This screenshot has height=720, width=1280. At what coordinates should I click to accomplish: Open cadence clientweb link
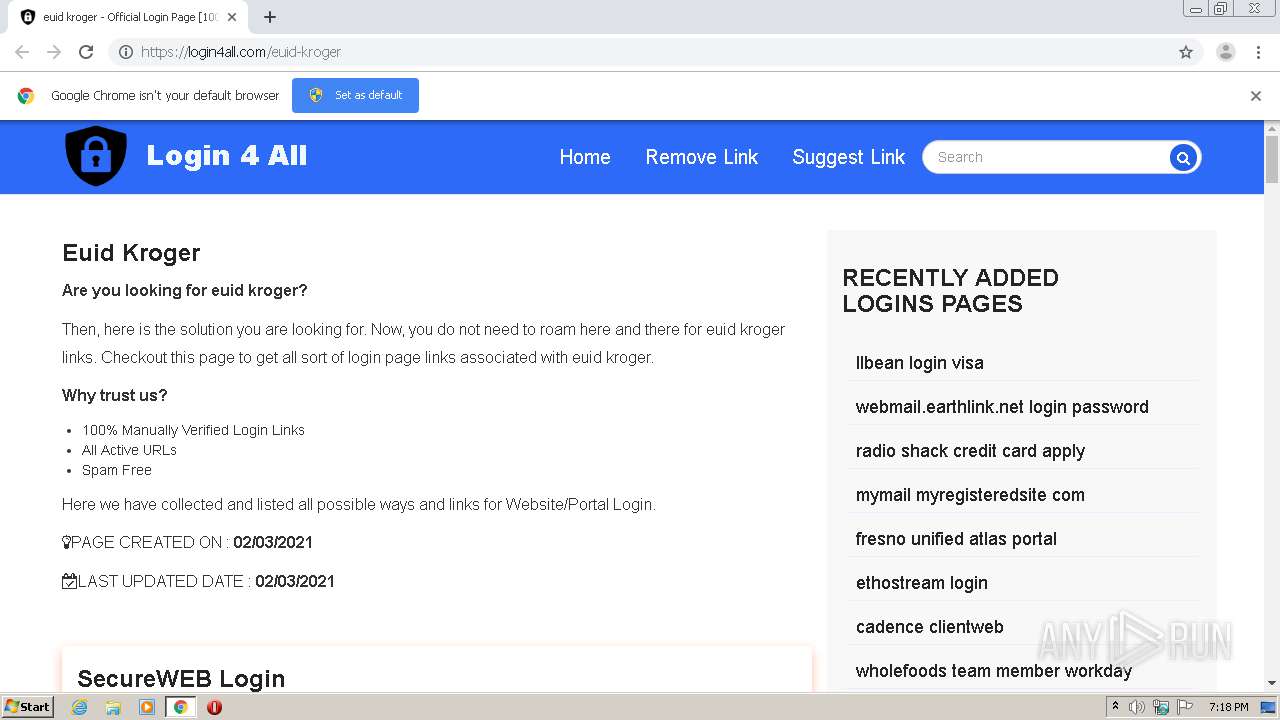click(930, 627)
